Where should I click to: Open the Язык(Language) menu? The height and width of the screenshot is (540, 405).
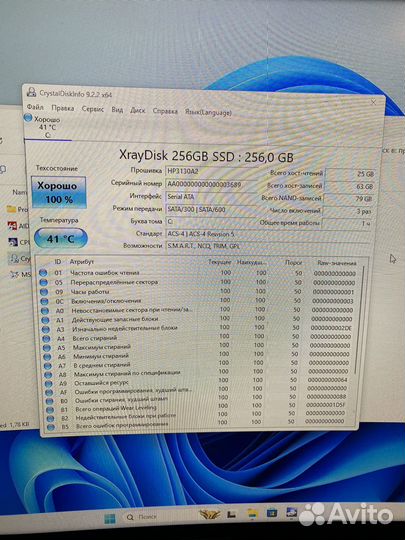coord(208,112)
